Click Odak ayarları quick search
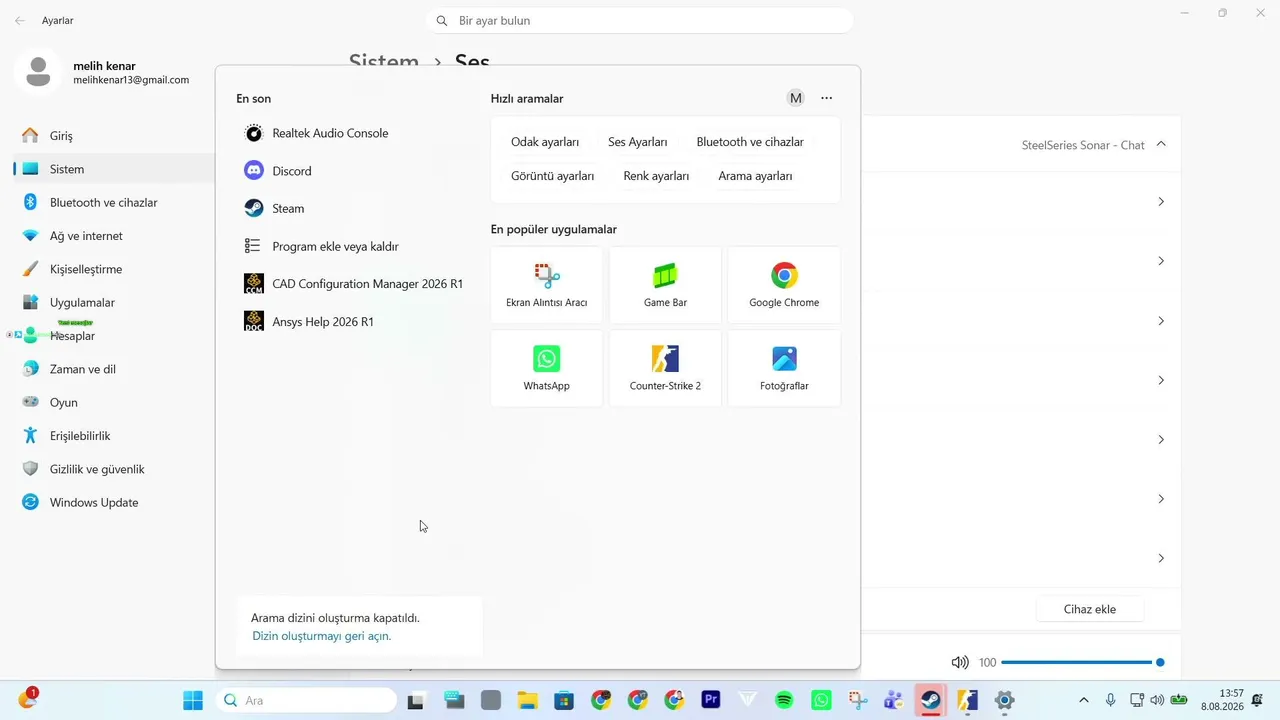 point(545,142)
